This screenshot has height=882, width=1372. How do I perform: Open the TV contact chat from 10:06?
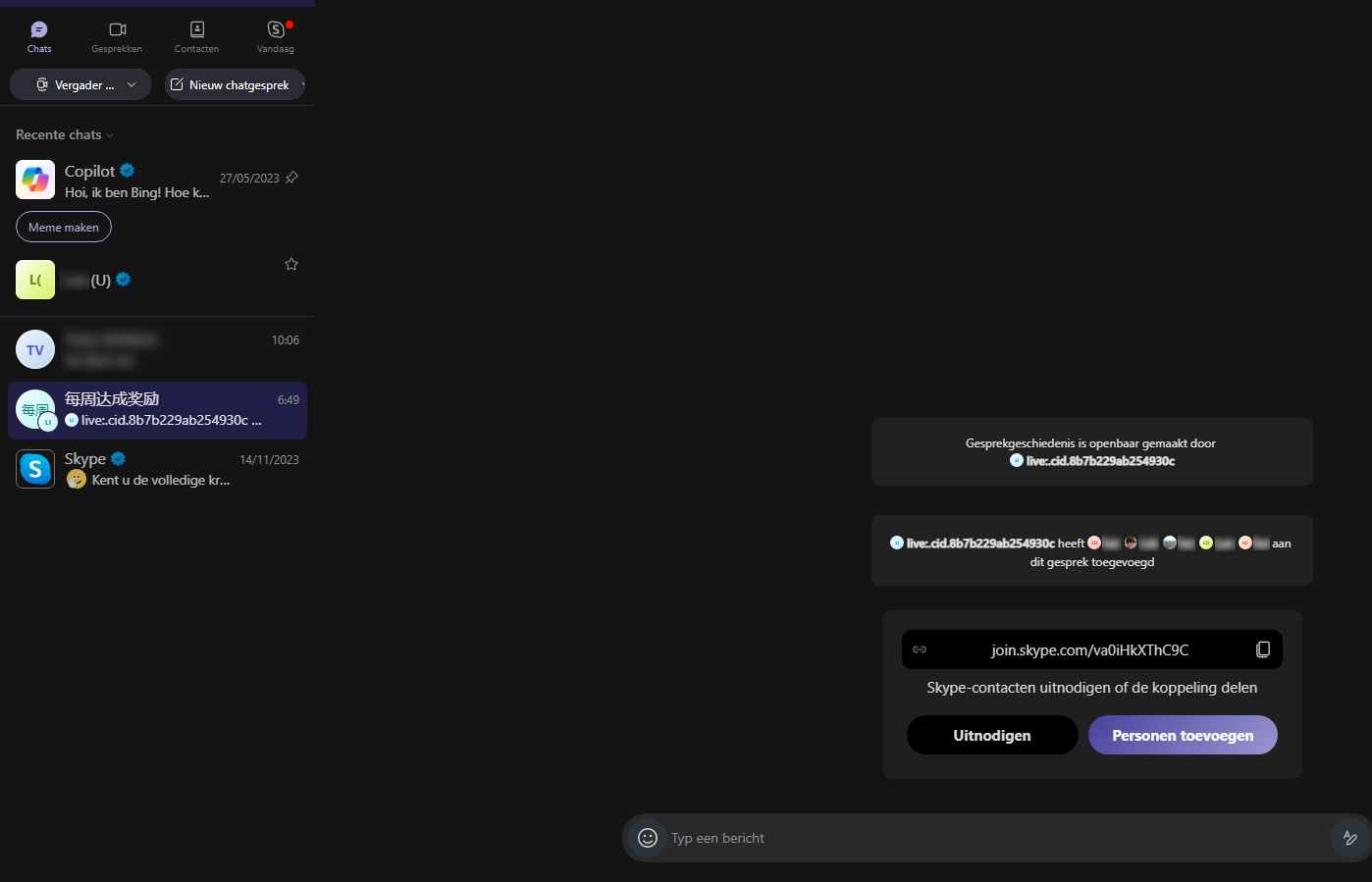[157, 349]
